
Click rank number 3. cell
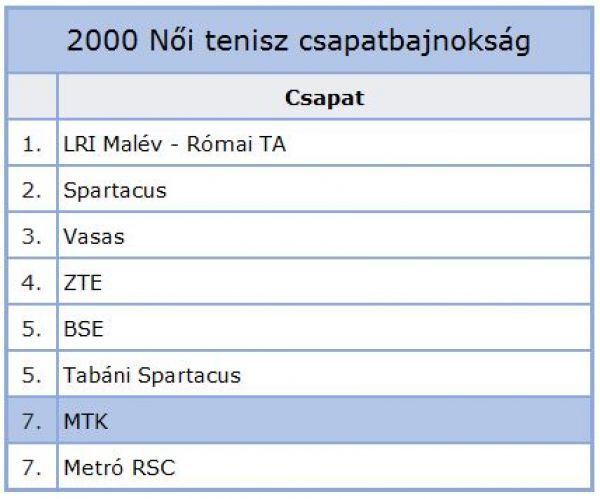click(x=33, y=236)
